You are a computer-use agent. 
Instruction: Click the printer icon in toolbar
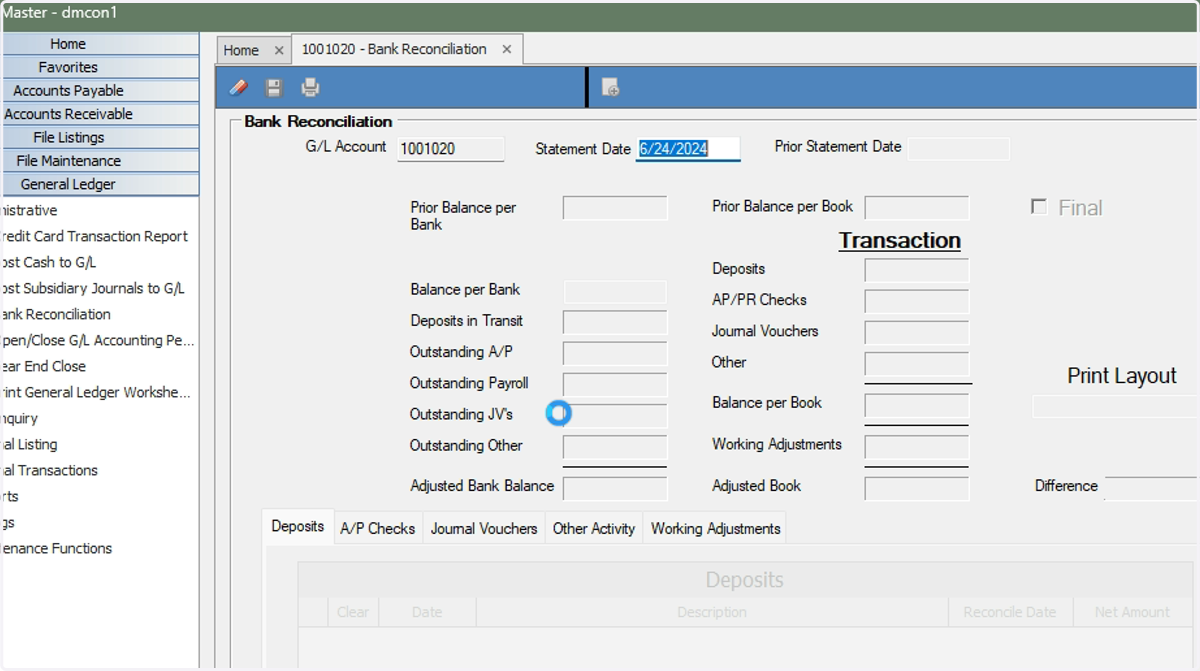[x=310, y=88]
